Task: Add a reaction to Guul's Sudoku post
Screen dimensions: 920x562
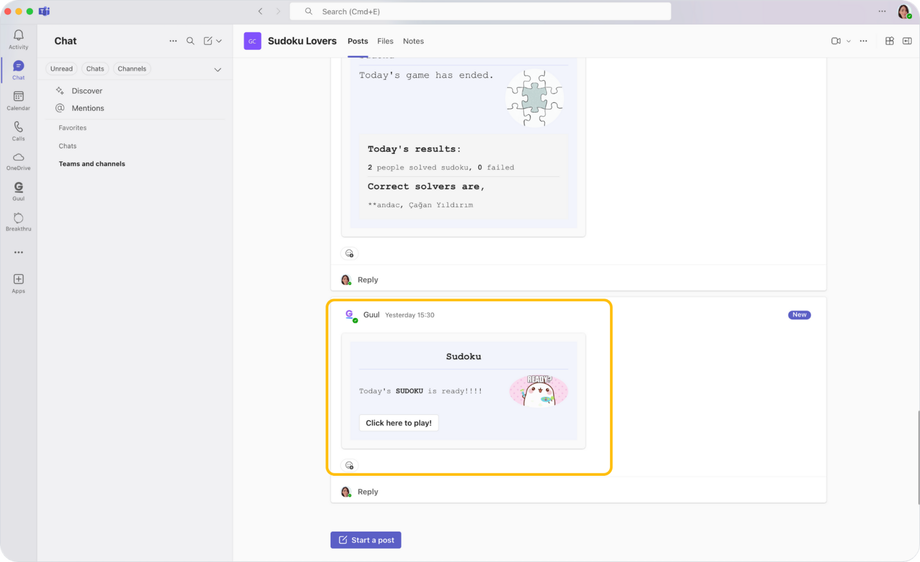Action: (349, 465)
